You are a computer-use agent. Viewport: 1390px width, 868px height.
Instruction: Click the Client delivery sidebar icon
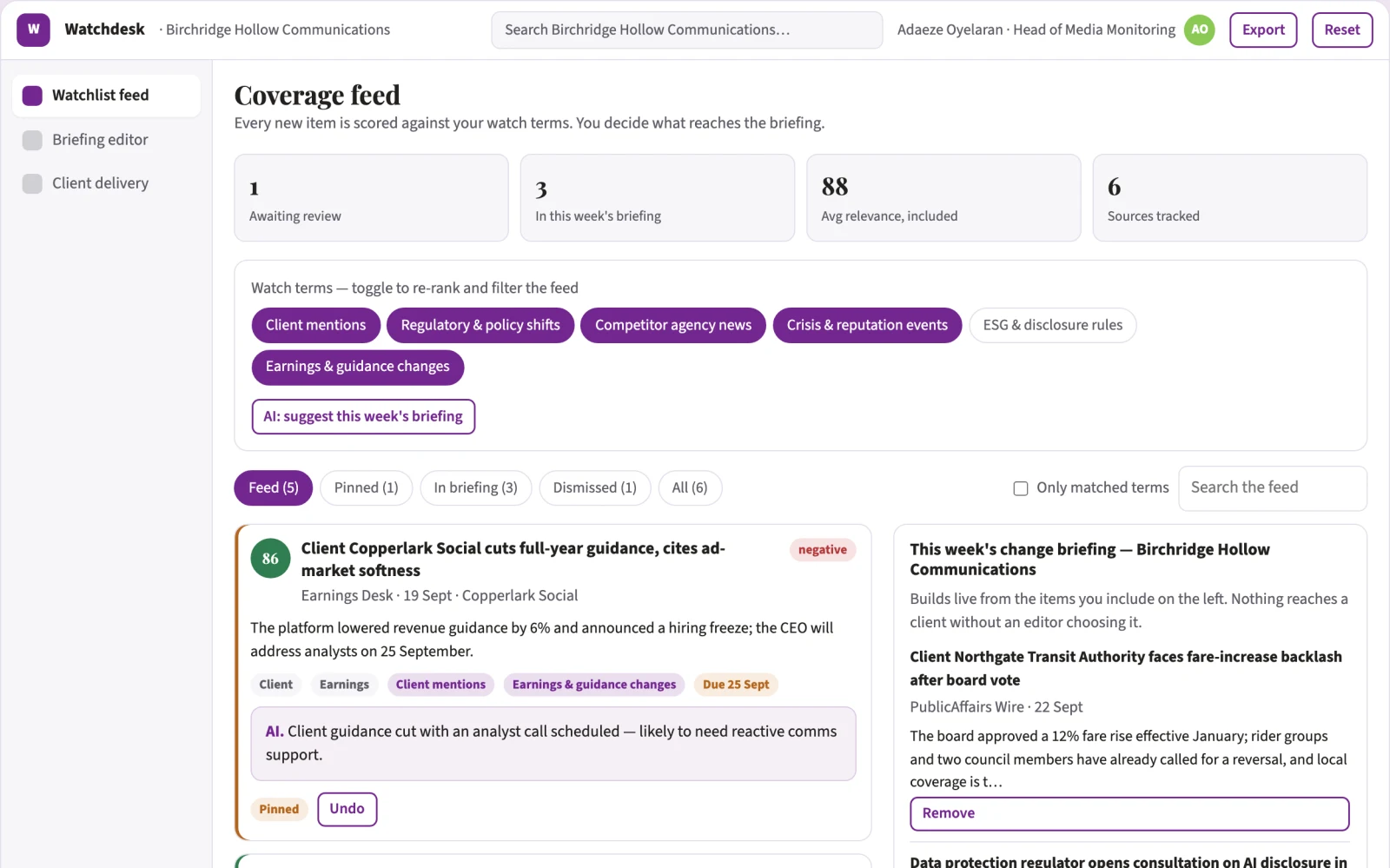coord(32,183)
